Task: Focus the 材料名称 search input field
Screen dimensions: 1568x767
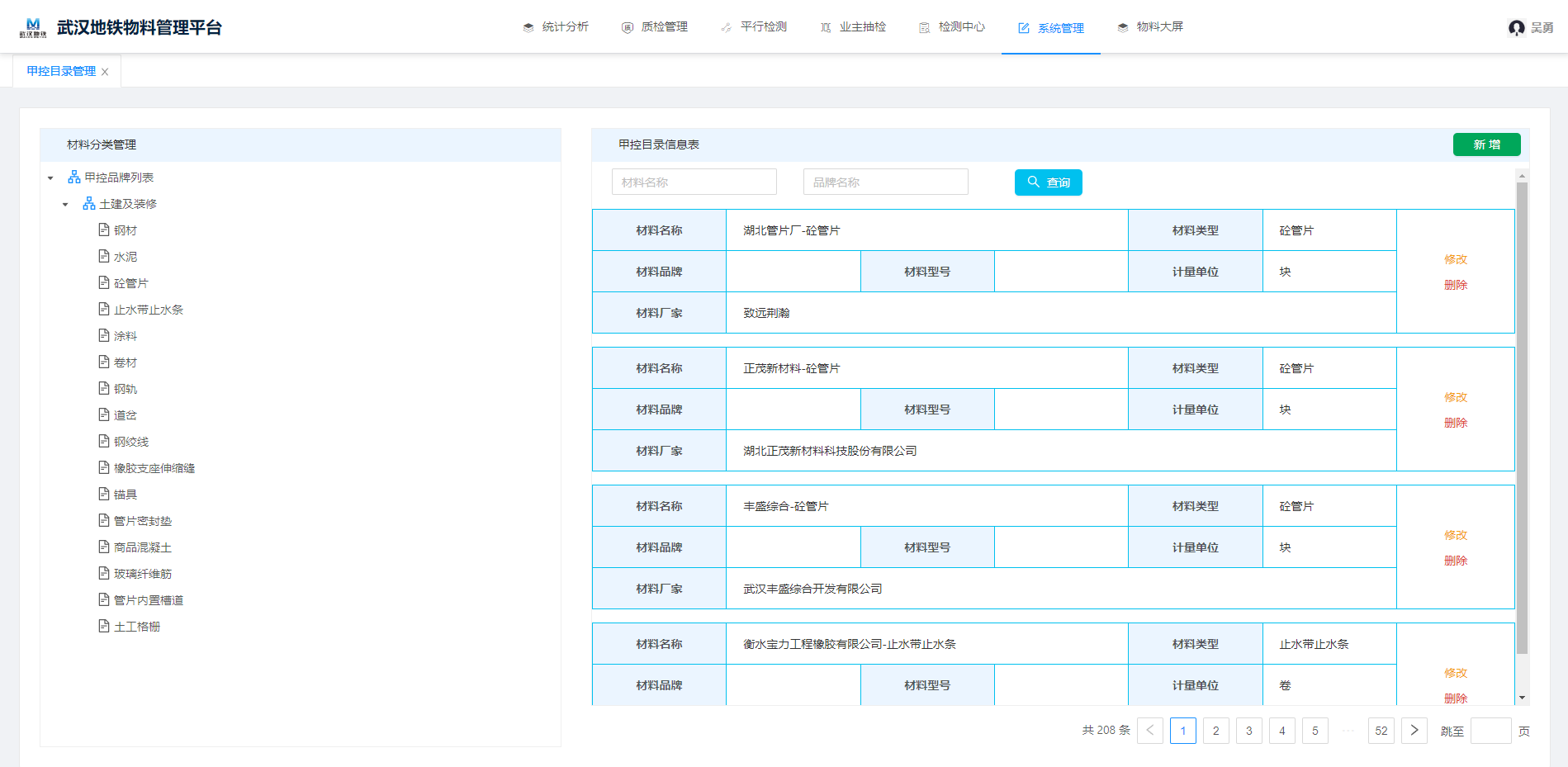Action: (694, 182)
